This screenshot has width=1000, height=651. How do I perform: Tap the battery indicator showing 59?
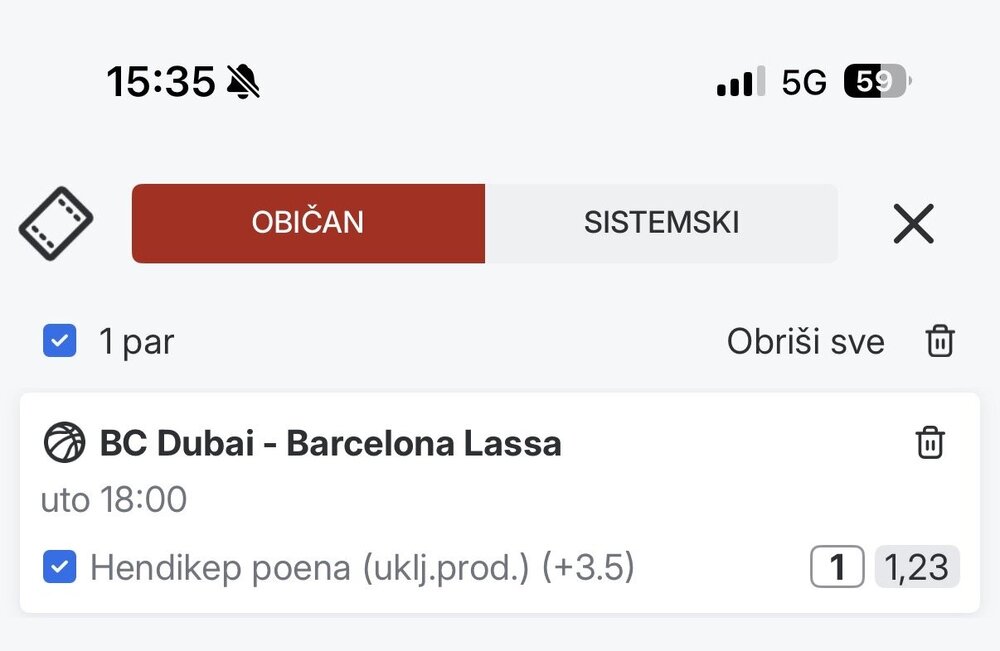point(877,81)
